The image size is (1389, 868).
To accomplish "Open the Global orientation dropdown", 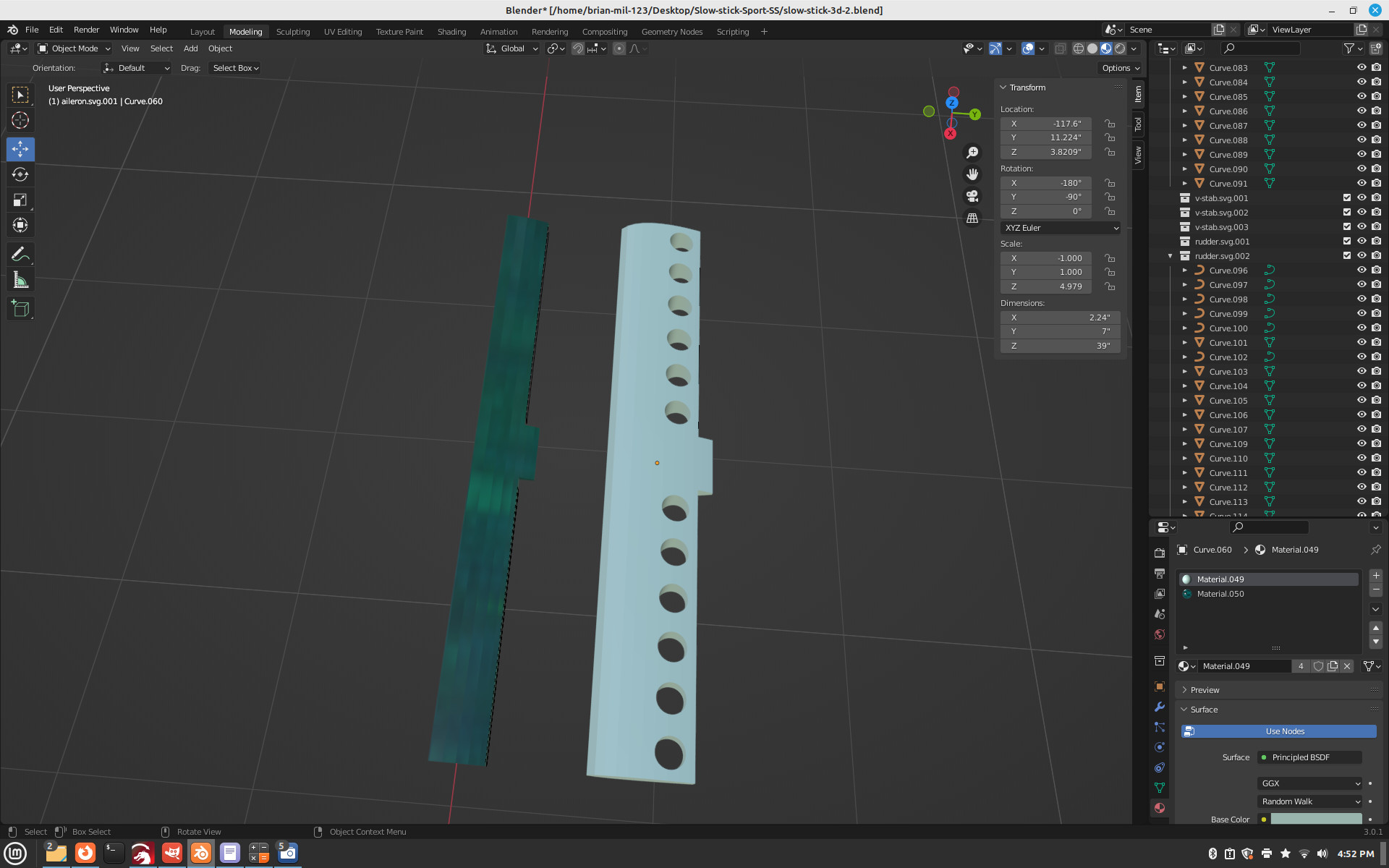I will (x=512, y=48).
